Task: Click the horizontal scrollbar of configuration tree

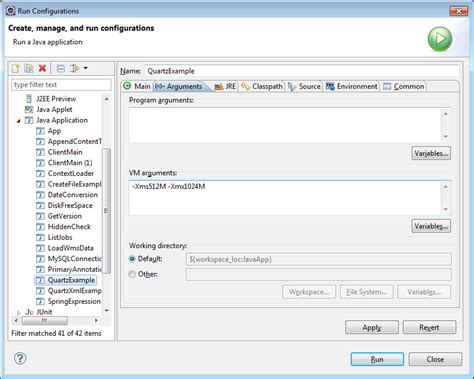Action: (56, 321)
